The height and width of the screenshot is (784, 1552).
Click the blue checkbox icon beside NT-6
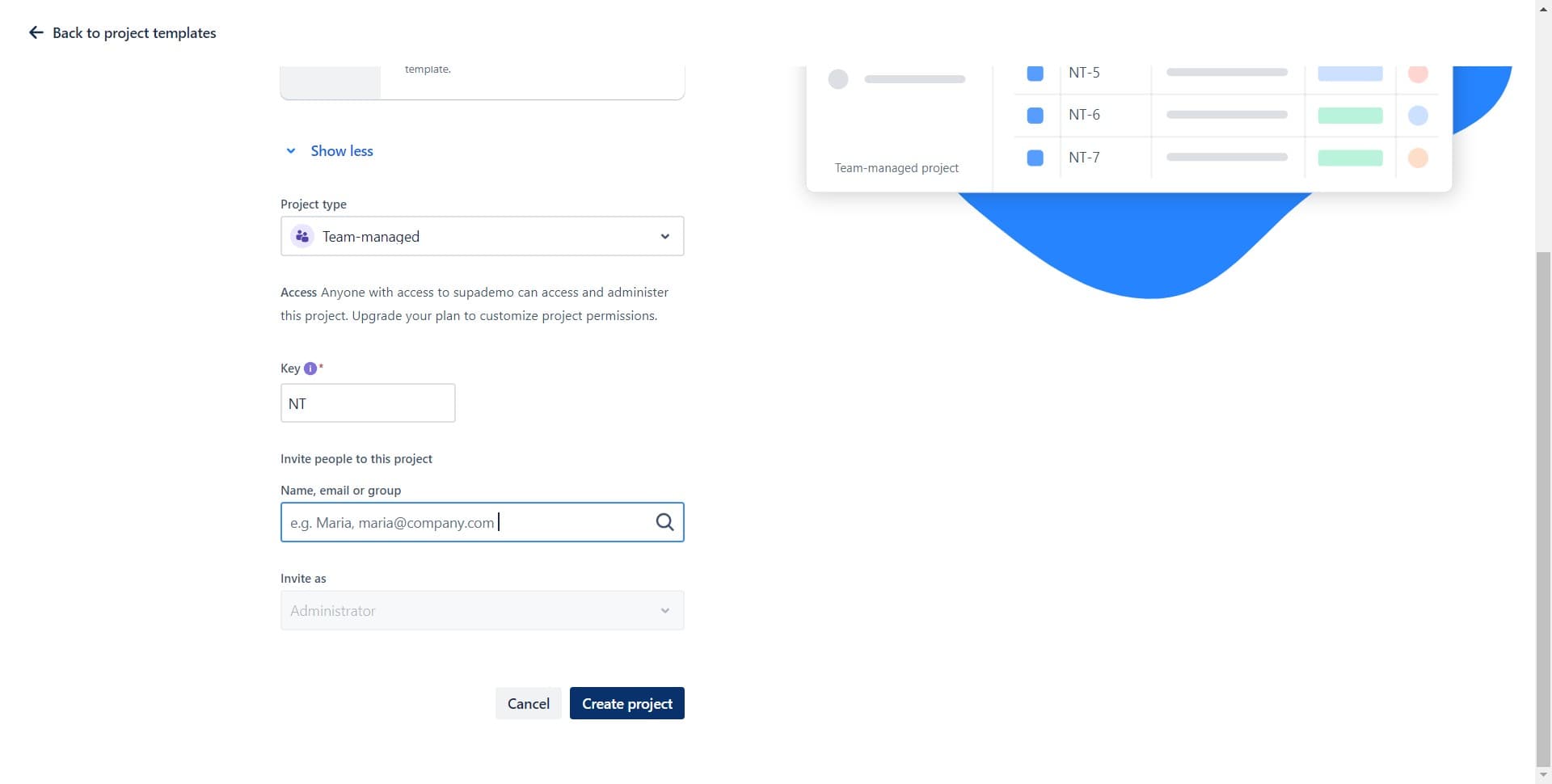(1035, 116)
